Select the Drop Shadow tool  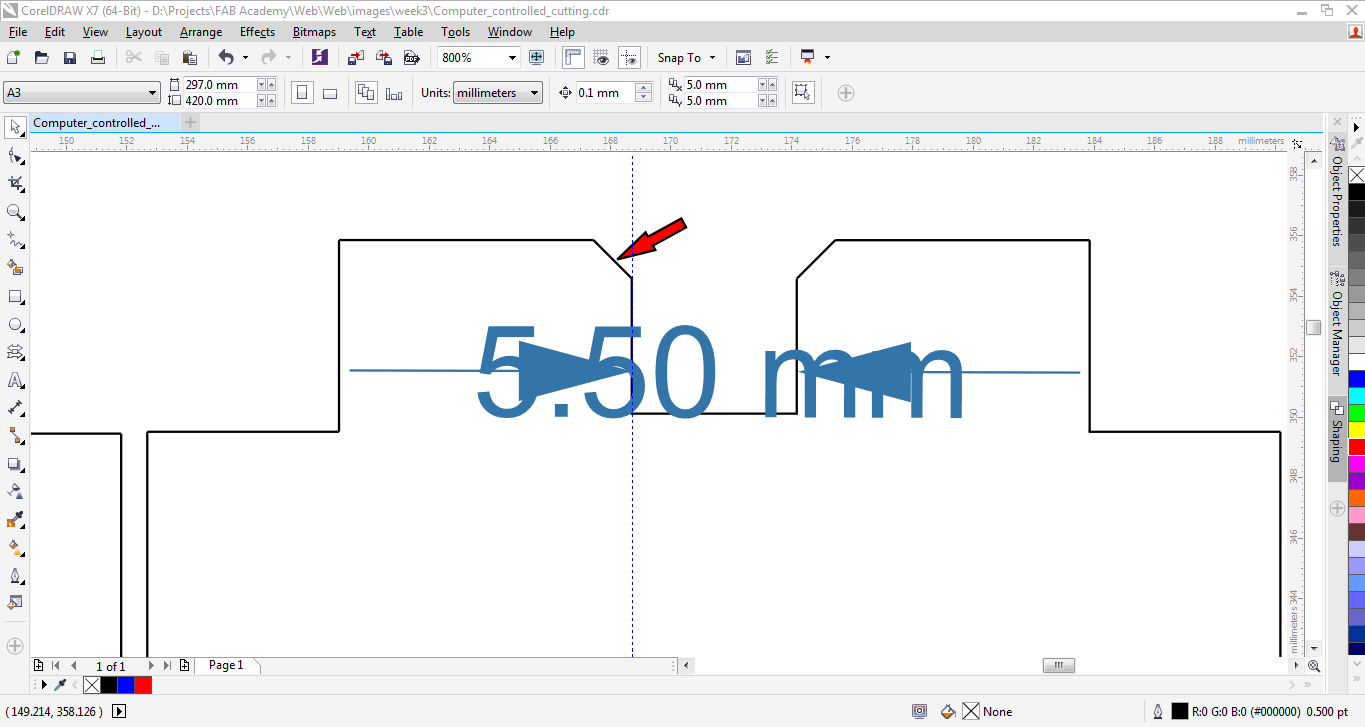tap(16, 465)
